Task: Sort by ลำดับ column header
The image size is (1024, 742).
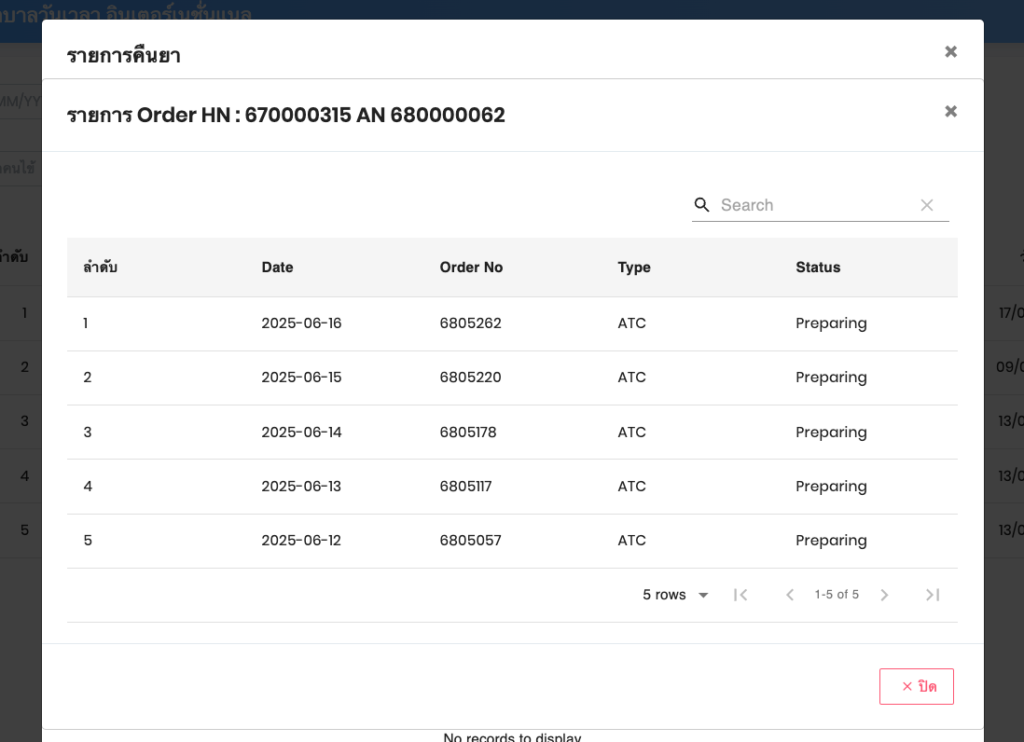Action: (x=101, y=267)
